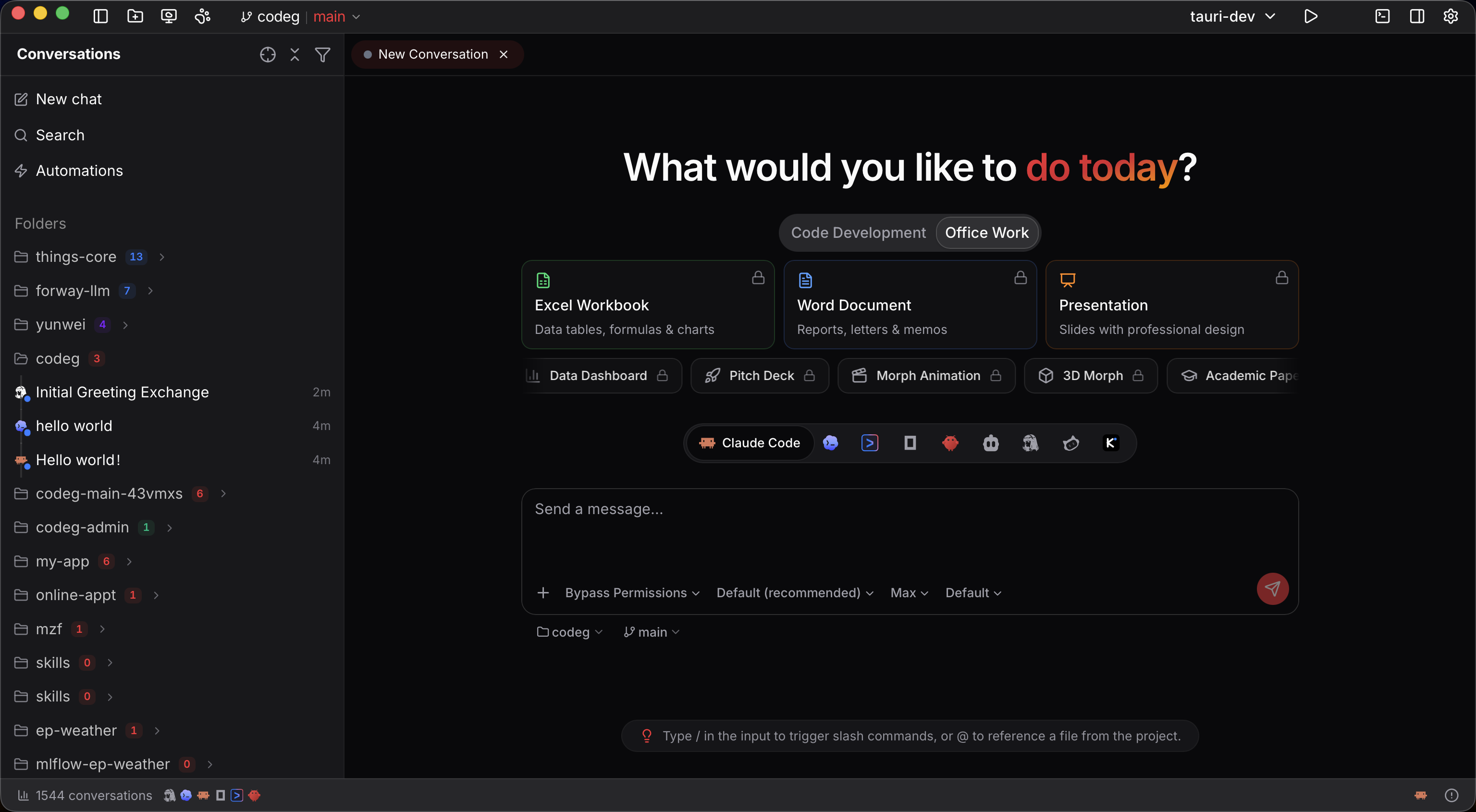Open the codeg folder selector below composer
1476x812 pixels.
point(569,632)
